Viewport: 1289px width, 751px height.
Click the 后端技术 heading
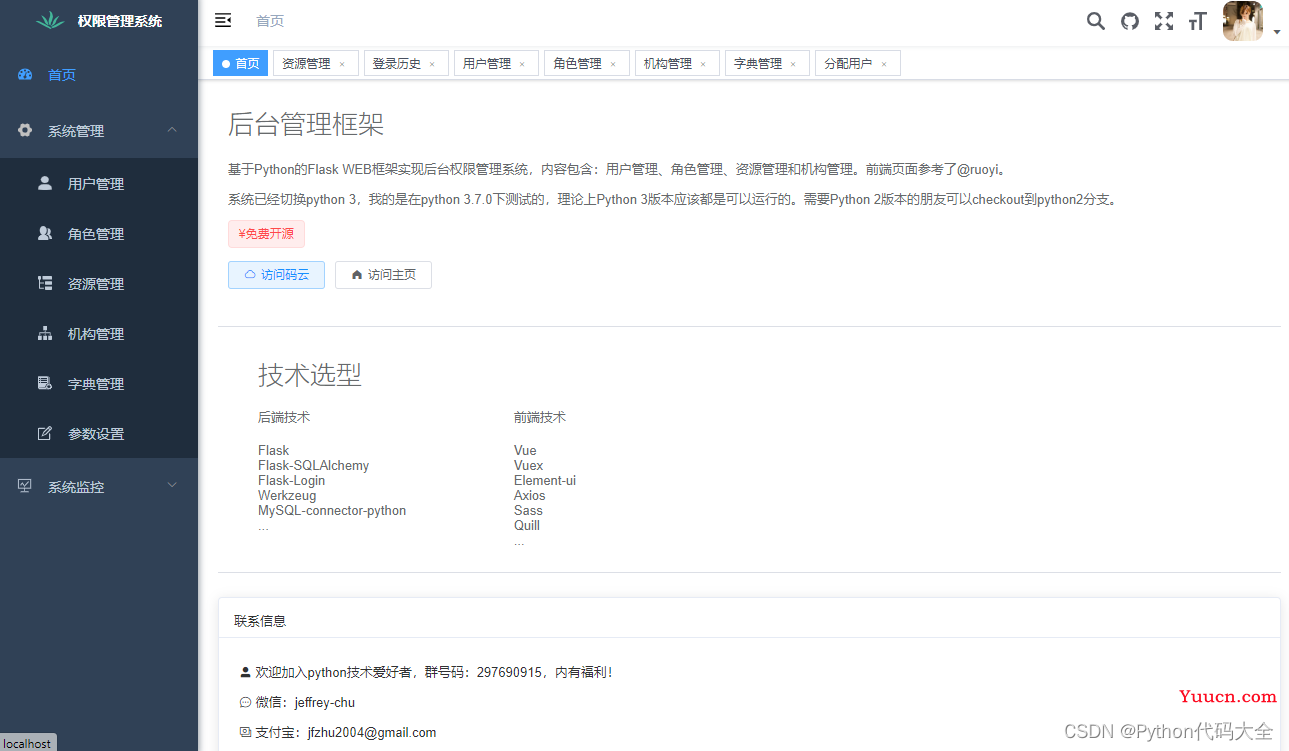[284, 417]
